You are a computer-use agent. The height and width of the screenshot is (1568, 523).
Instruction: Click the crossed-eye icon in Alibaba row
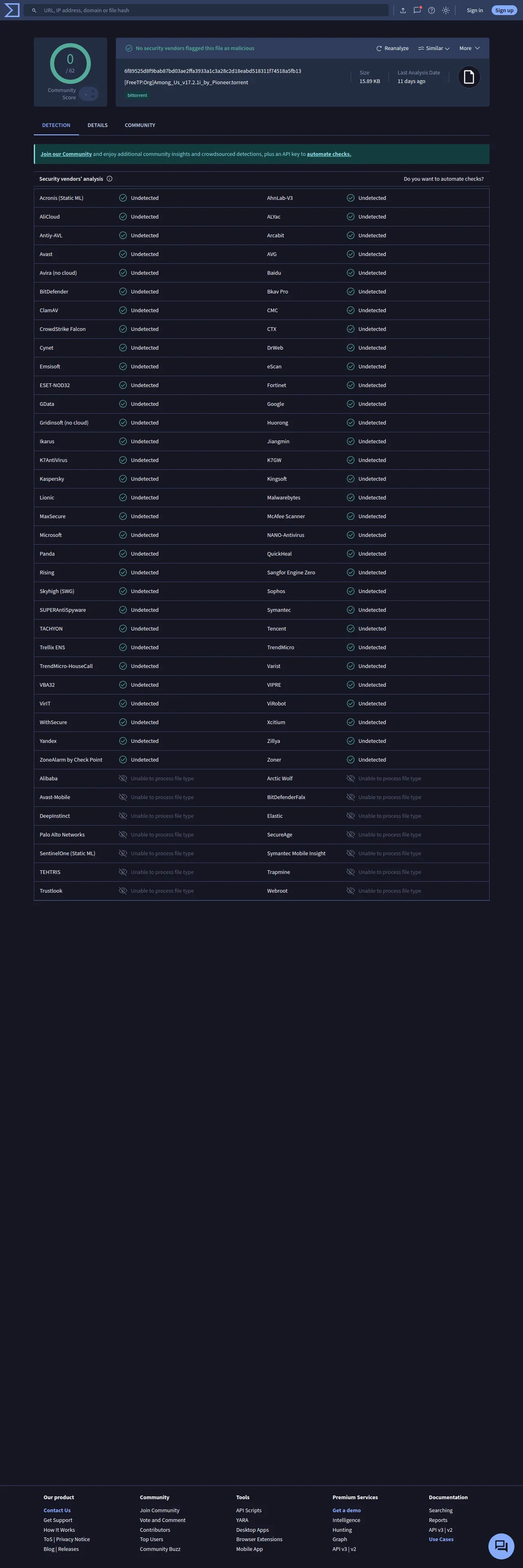(x=123, y=779)
